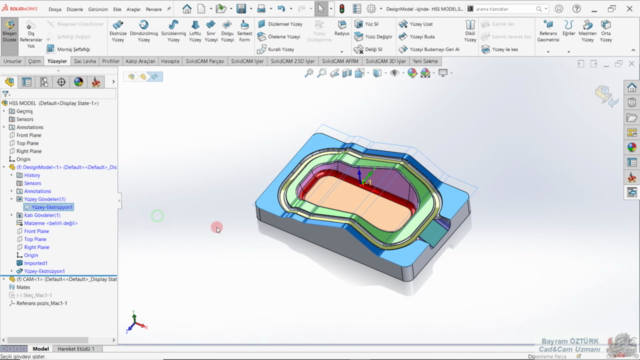This screenshot has width=640, height=360.
Task: Switch to the Sac Levha ribbon tab
Action: (x=85, y=61)
